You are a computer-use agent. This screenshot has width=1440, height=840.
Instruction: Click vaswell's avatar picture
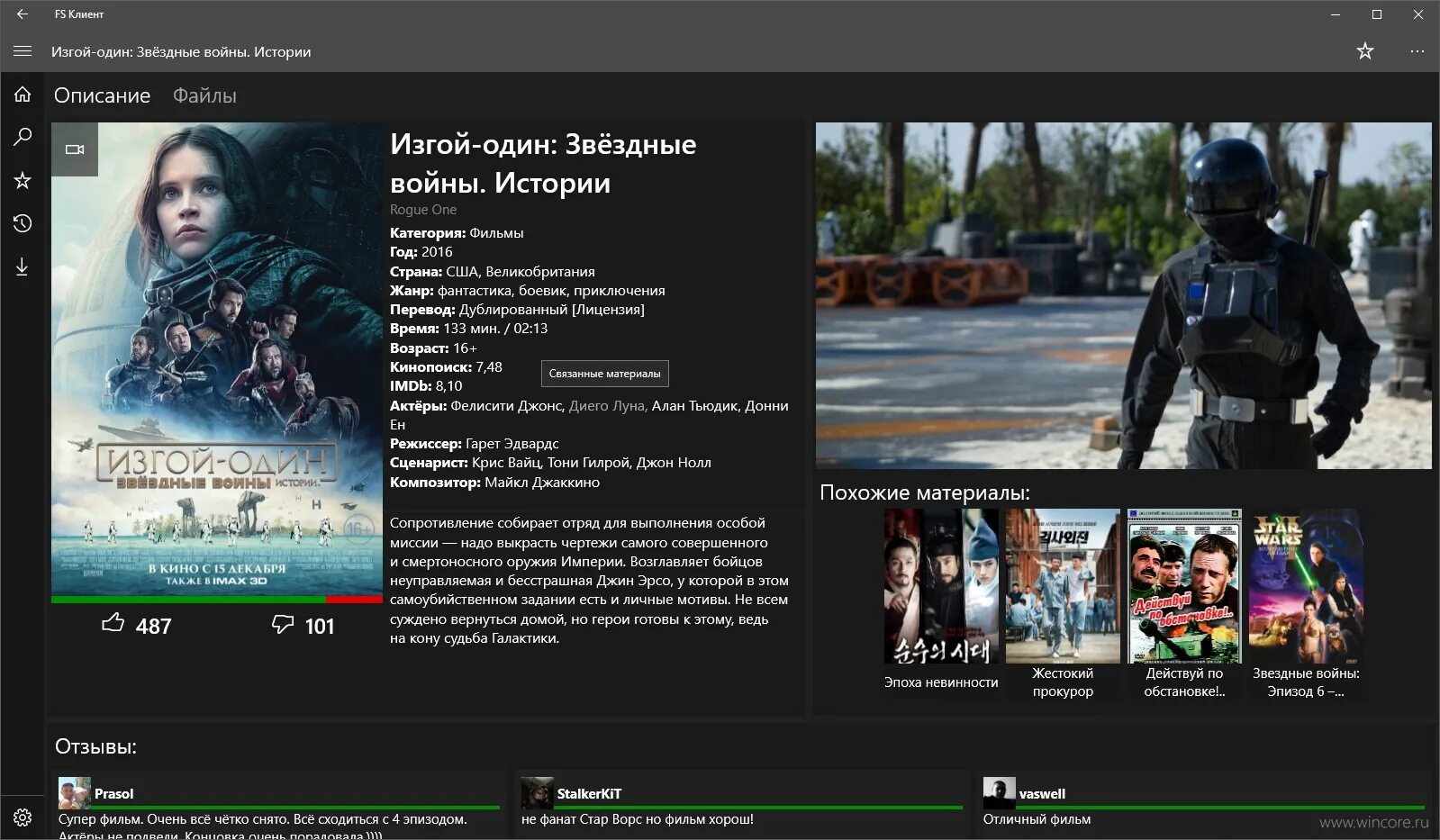pyautogui.click(x=1000, y=793)
